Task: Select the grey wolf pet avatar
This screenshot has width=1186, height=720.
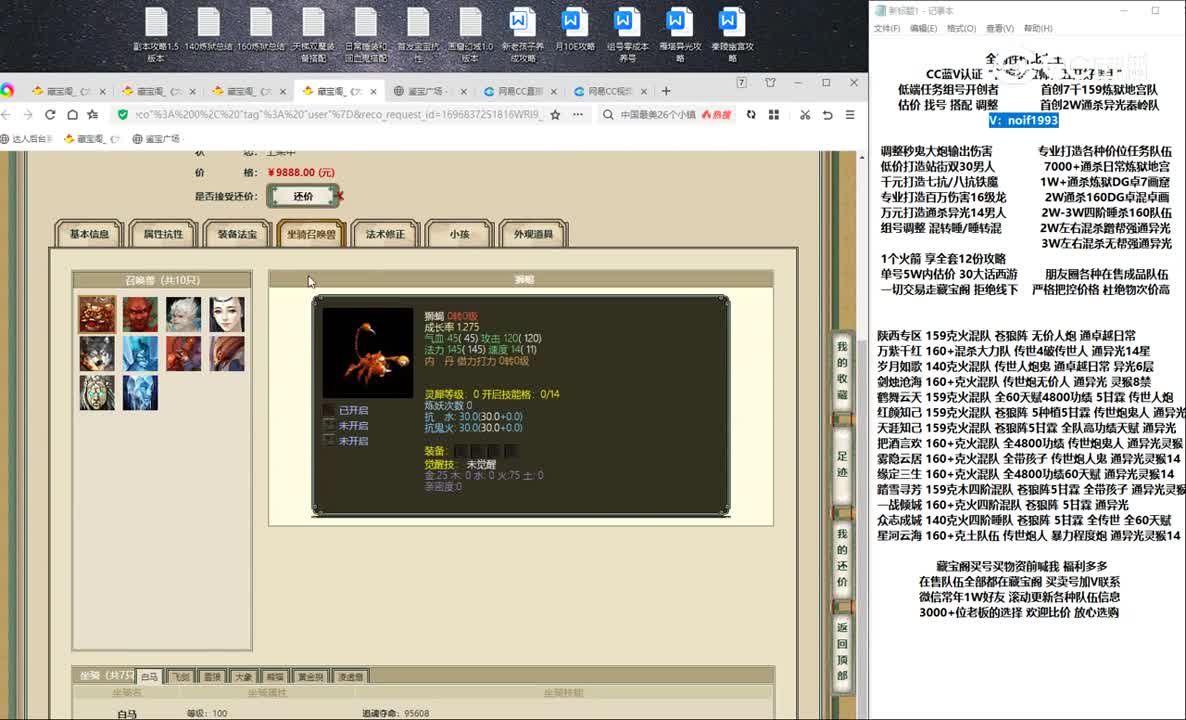Action: [x=98, y=353]
